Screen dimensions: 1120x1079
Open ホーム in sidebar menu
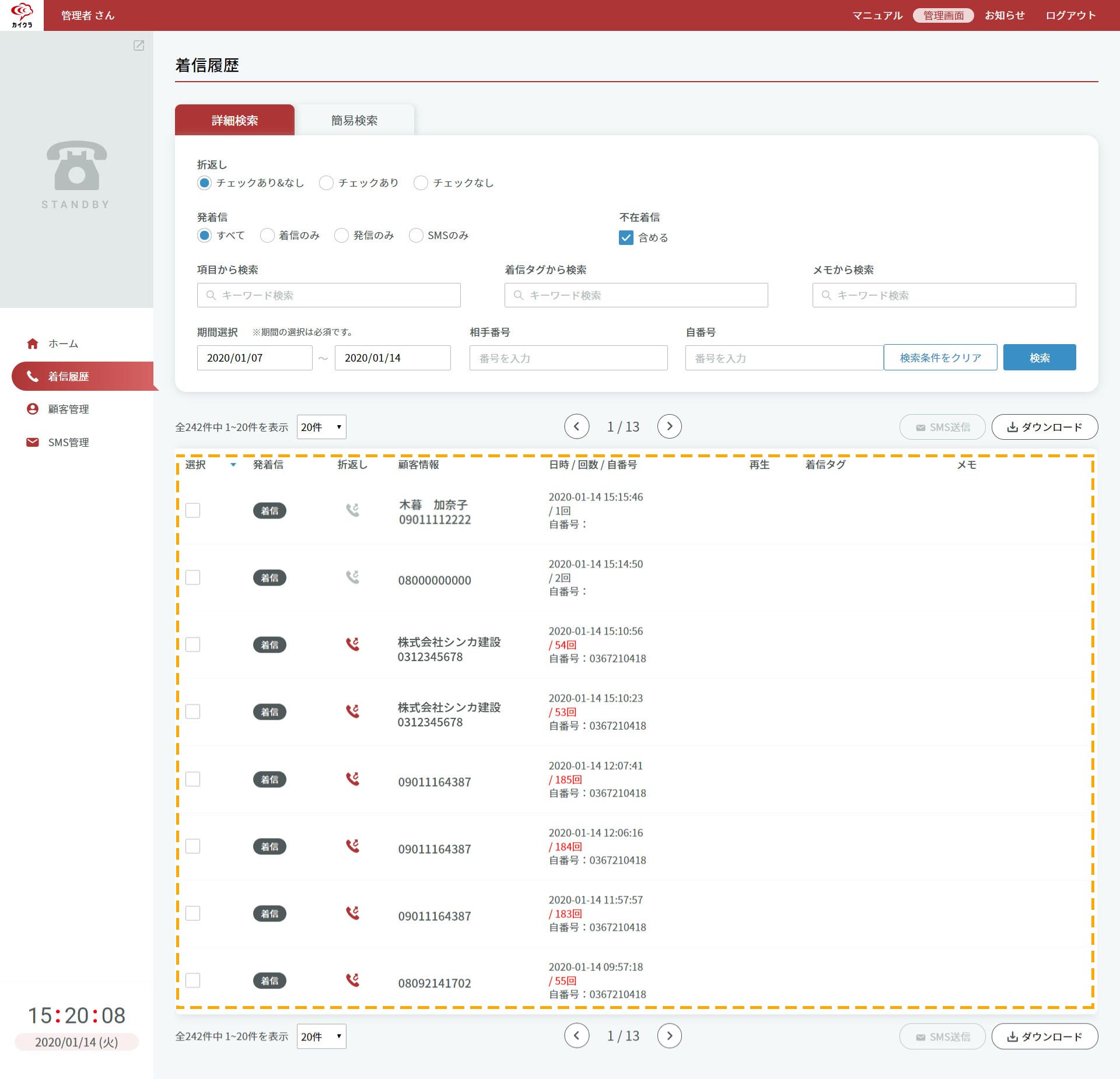tap(63, 344)
